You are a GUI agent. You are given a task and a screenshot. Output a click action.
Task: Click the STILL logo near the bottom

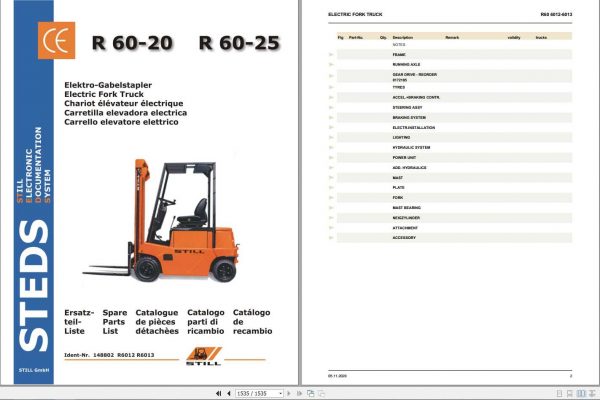point(204,356)
